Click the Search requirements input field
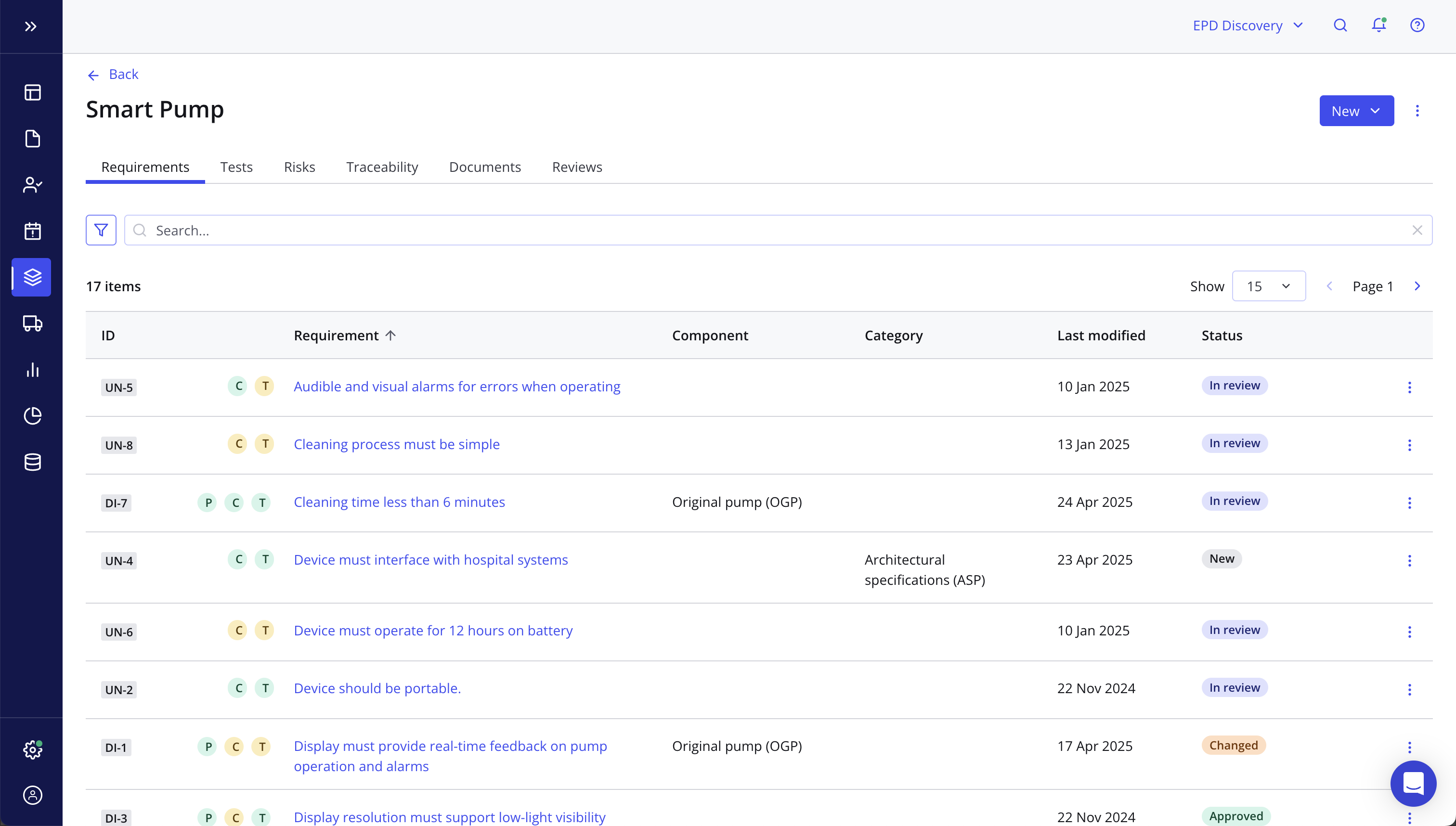 778,230
